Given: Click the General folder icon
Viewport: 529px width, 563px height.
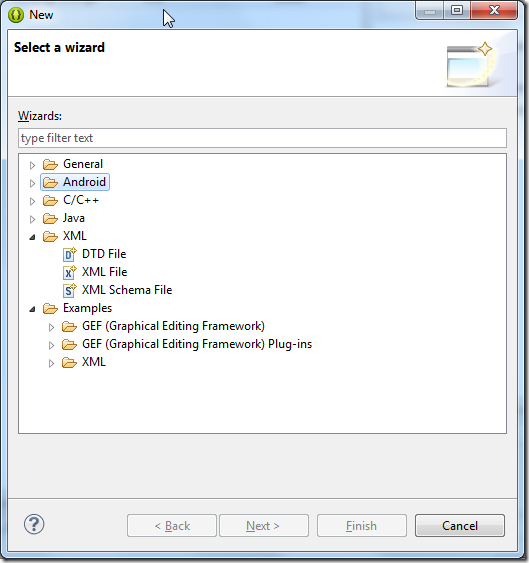Looking at the screenshot, I should pos(50,164).
